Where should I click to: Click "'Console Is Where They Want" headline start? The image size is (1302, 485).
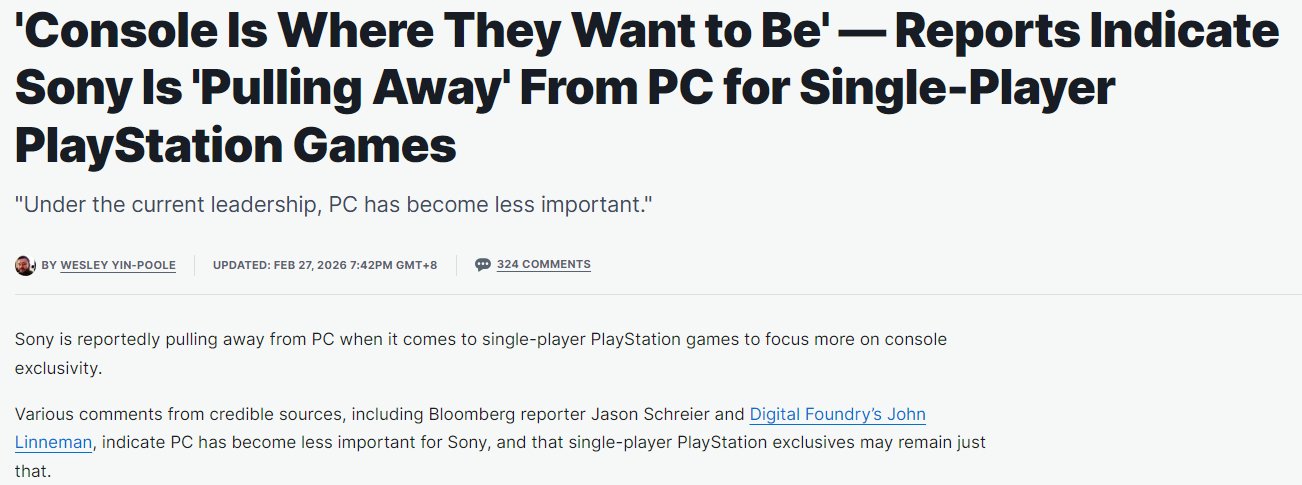[x=300, y=33]
